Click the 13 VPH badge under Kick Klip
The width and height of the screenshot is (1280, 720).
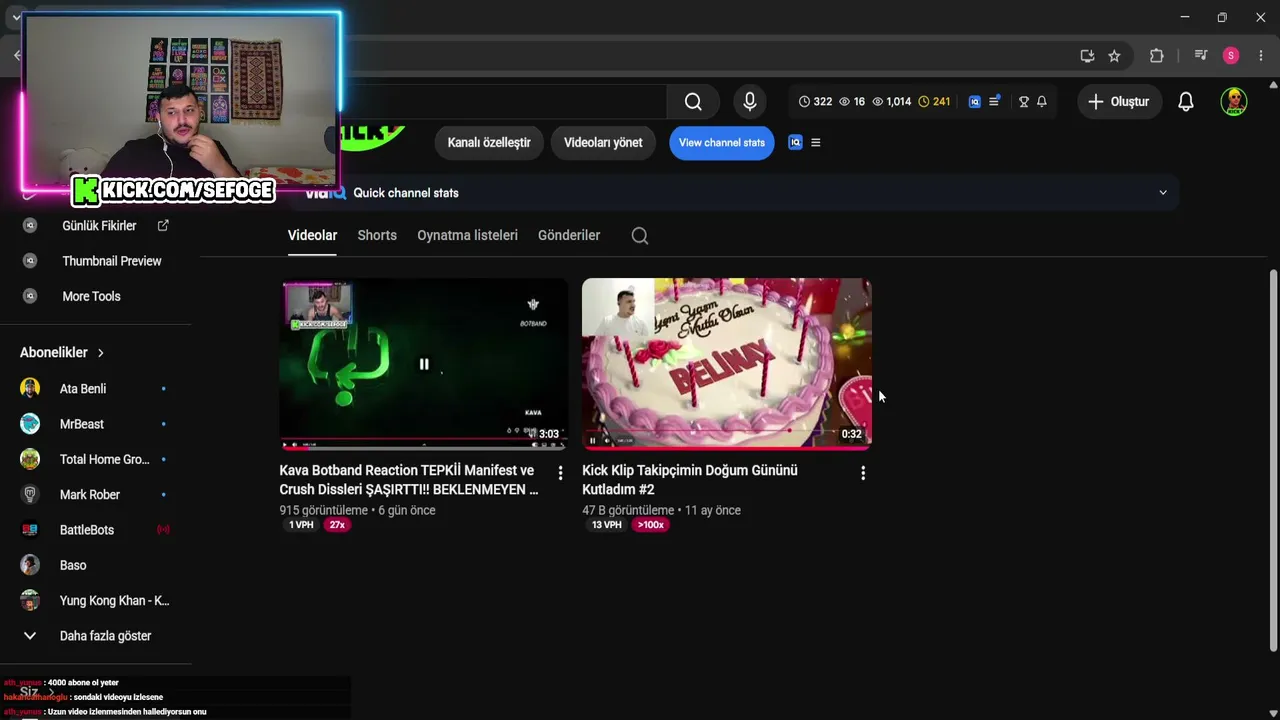click(606, 525)
